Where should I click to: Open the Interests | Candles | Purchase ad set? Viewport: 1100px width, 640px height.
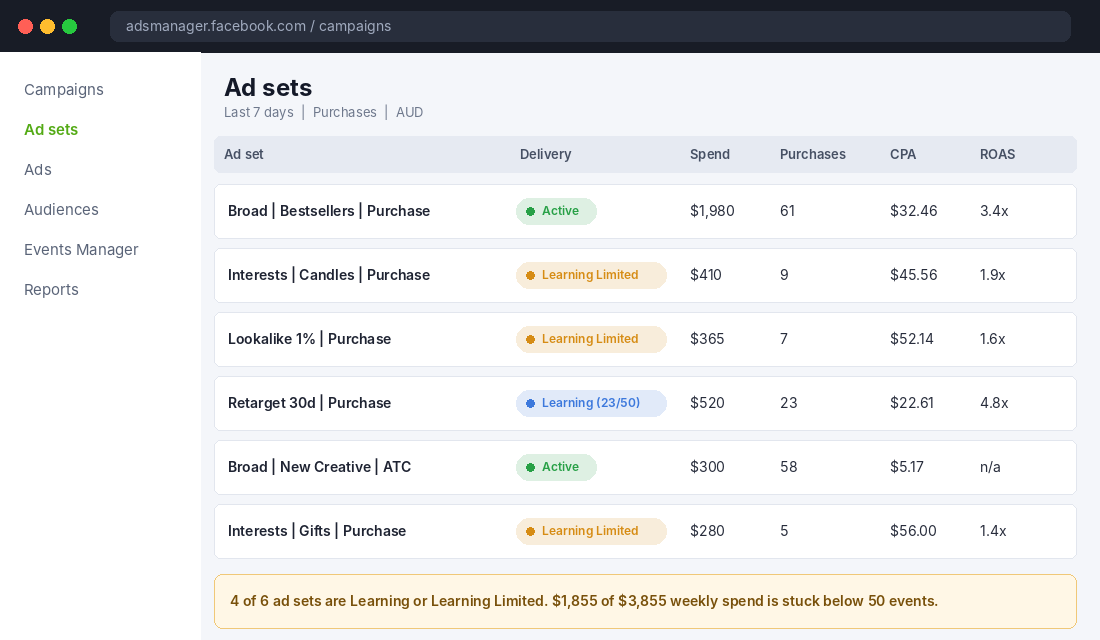pos(329,275)
